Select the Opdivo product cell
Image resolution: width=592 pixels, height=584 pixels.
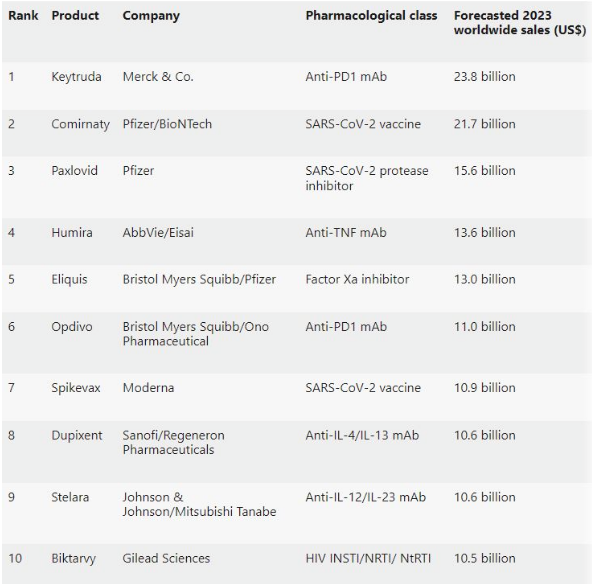tap(72, 327)
